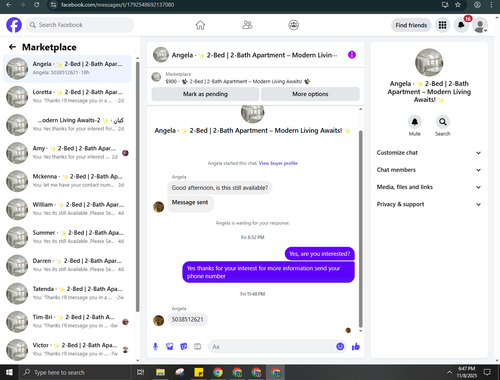This screenshot has width=500, height=380.
Task: Expand Chat members section
Action: (x=429, y=170)
